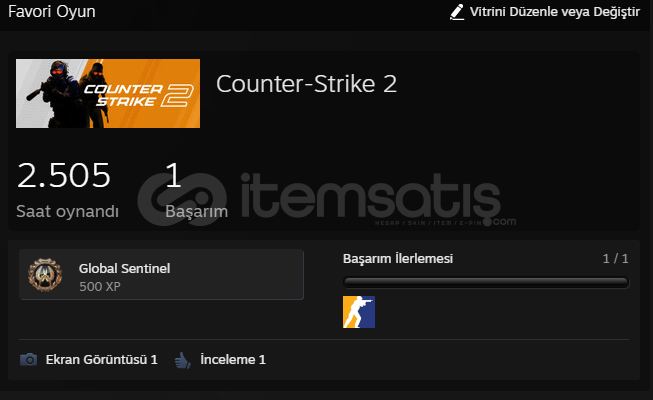Click Vitrini Düzenle veya Değiştir
This screenshot has width=653, height=400.
(x=555, y=12)
